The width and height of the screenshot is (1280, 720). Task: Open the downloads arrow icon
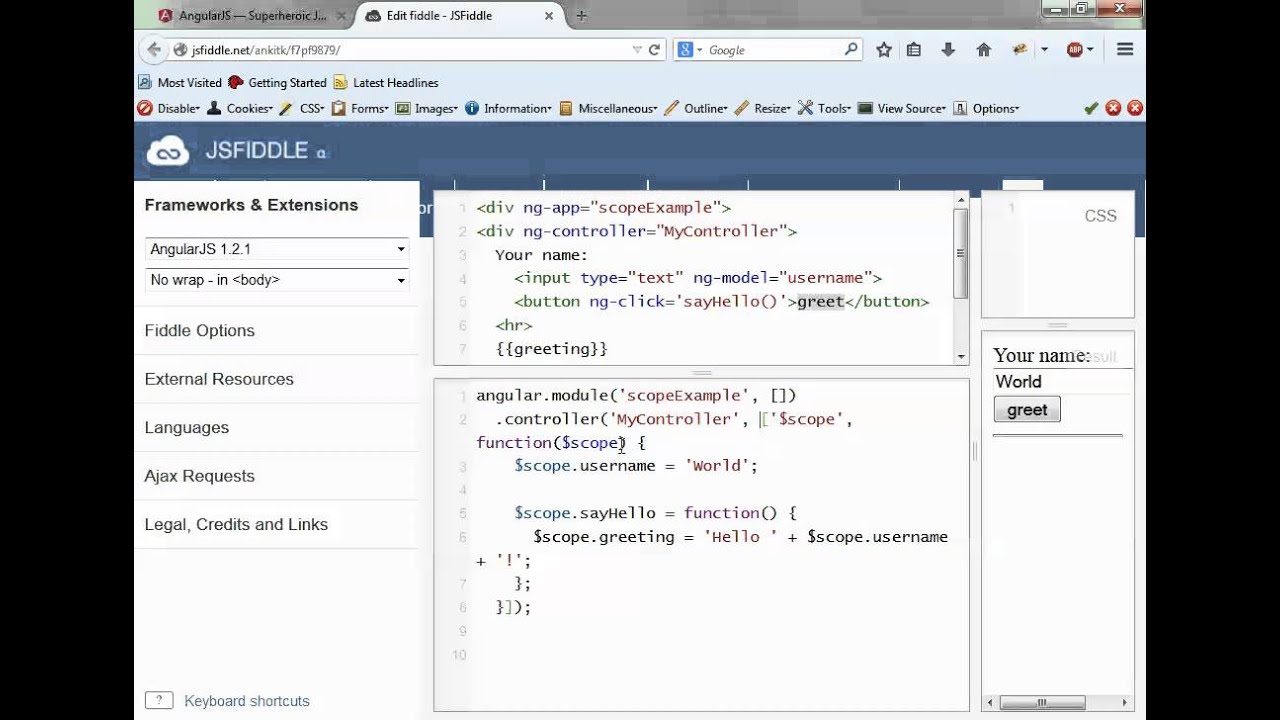948,49
